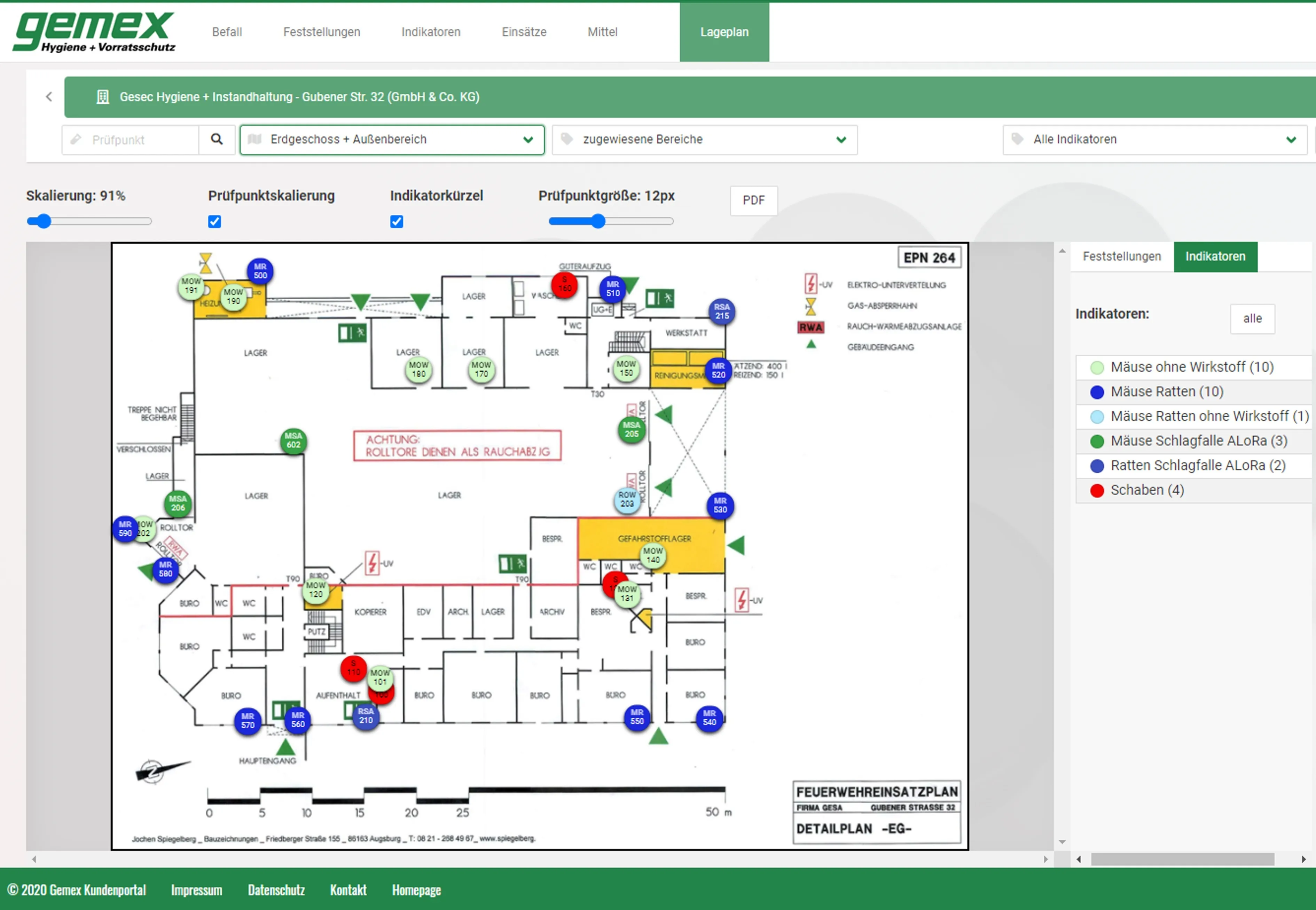The width and height of the screenshot is (1316, 910).
Task: Select the MR 580 marker
Action: 165,570
